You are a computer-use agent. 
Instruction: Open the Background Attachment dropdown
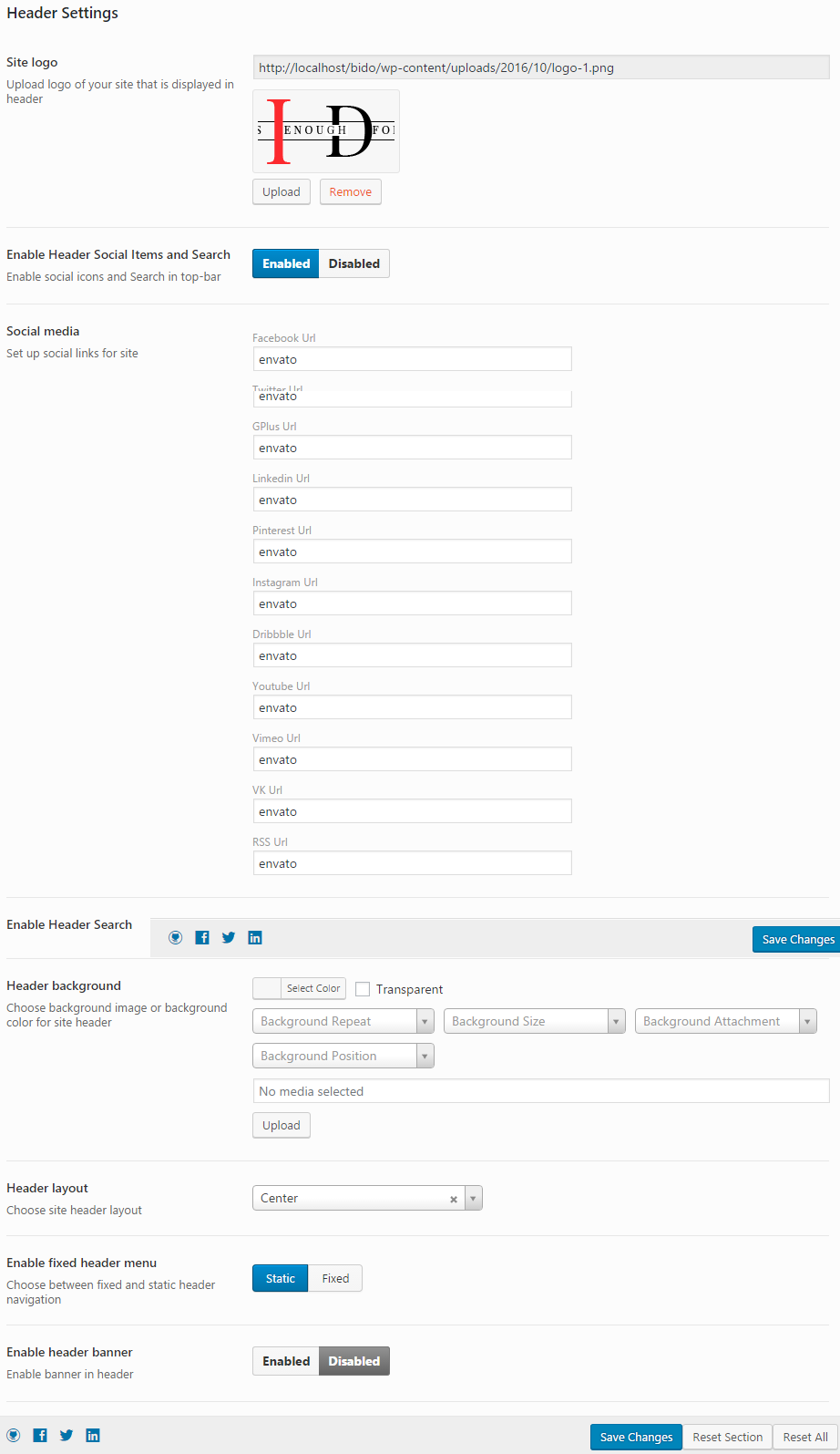tap(725, 1021)
